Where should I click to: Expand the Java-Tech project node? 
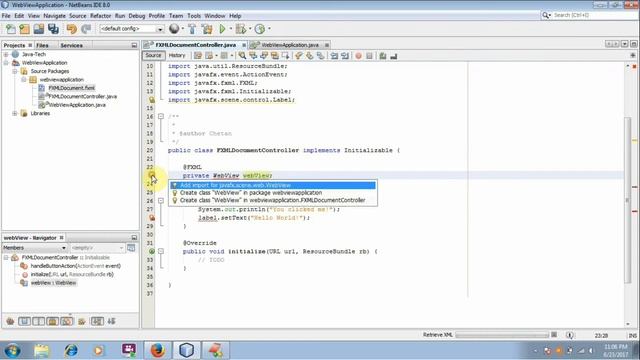click(x=6, y=54)
